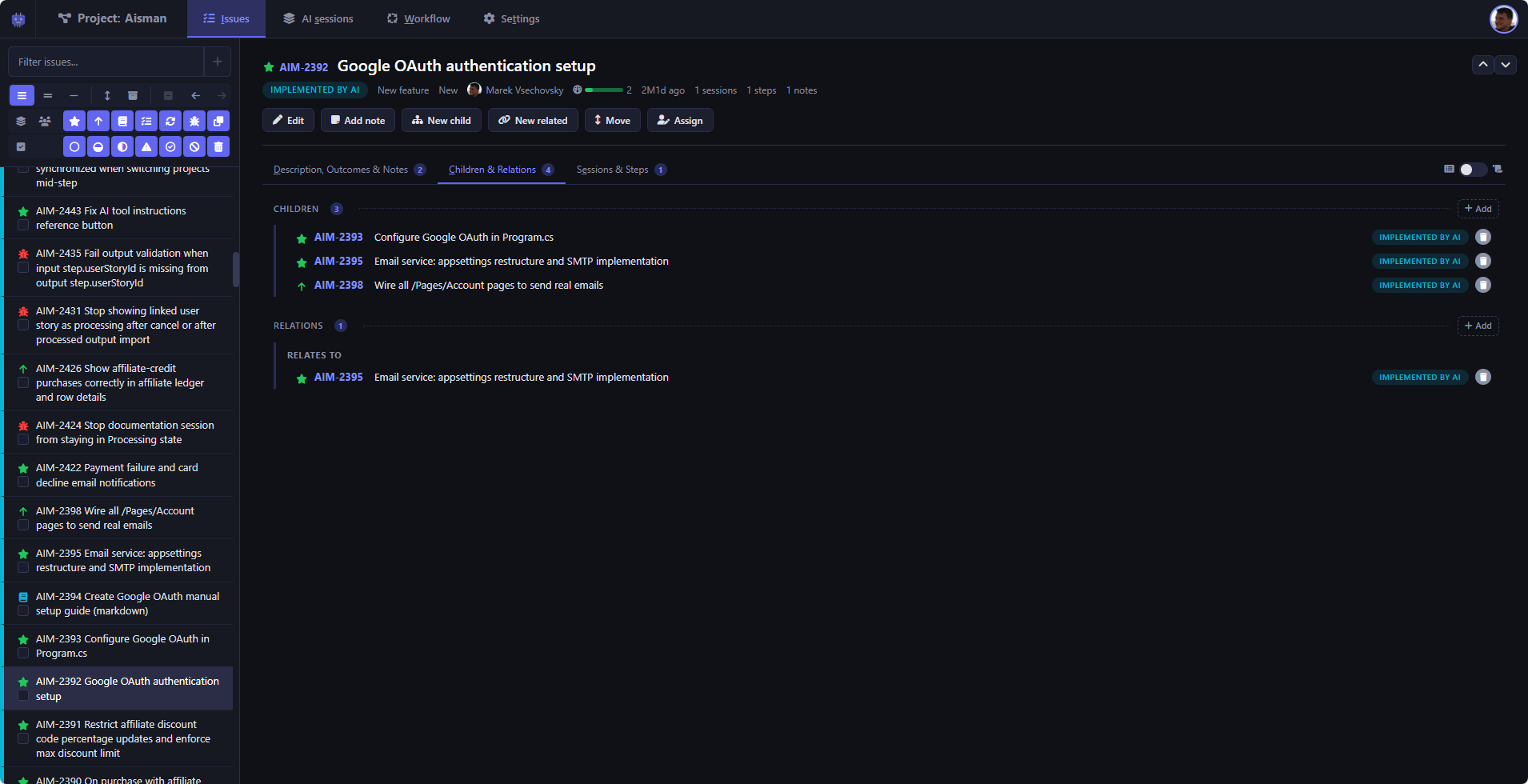Select the single-line compact list view
Image resolution: width=1528 pixels, height=784 pixels.
74,96
